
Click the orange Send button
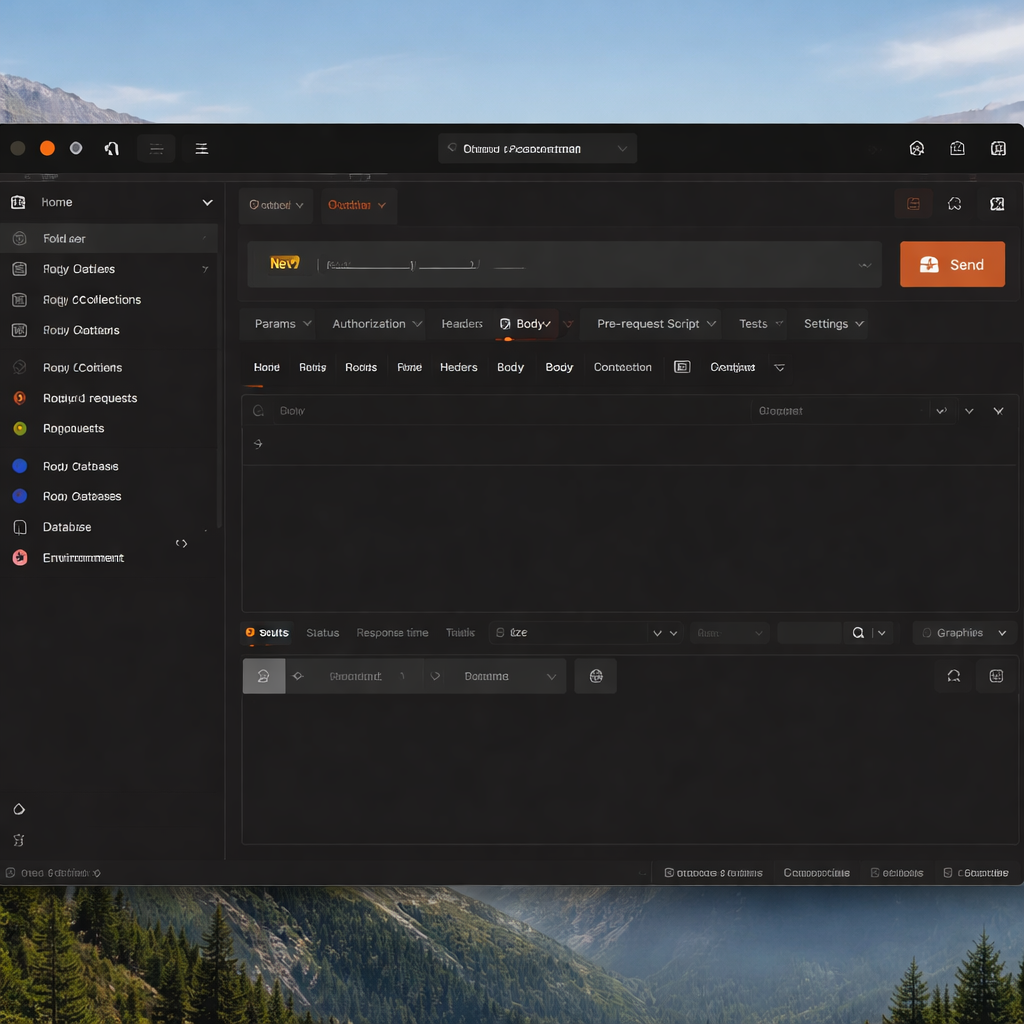(x=952, y=264)
